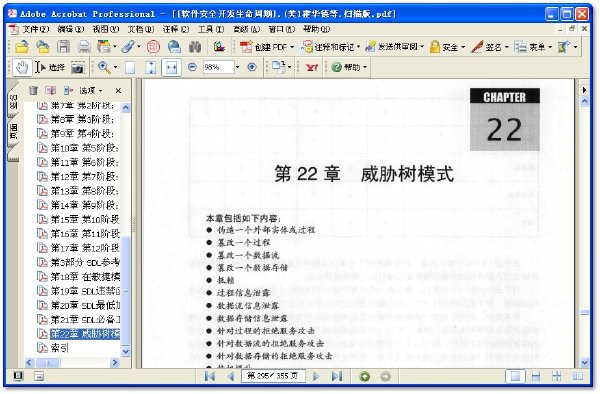Image resolution: width=600 pixels, height=394 pixels.
Task: Click the trash Delete bookmark icon
Action: pos(34,91)
